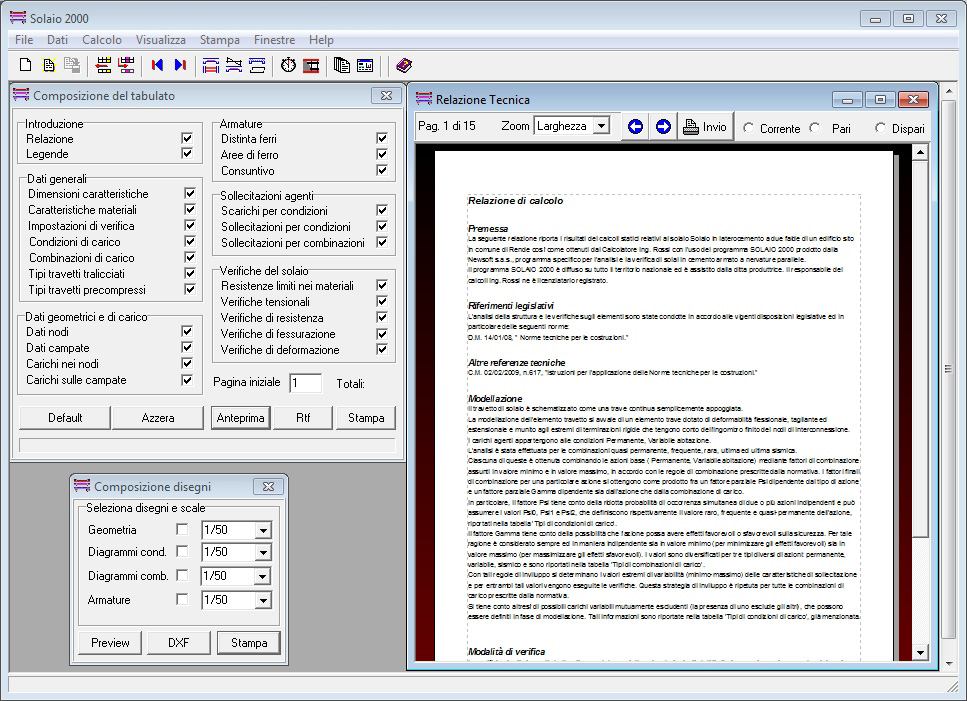Go to previous page in Relazione Tecnica

[x=635, y=126]
